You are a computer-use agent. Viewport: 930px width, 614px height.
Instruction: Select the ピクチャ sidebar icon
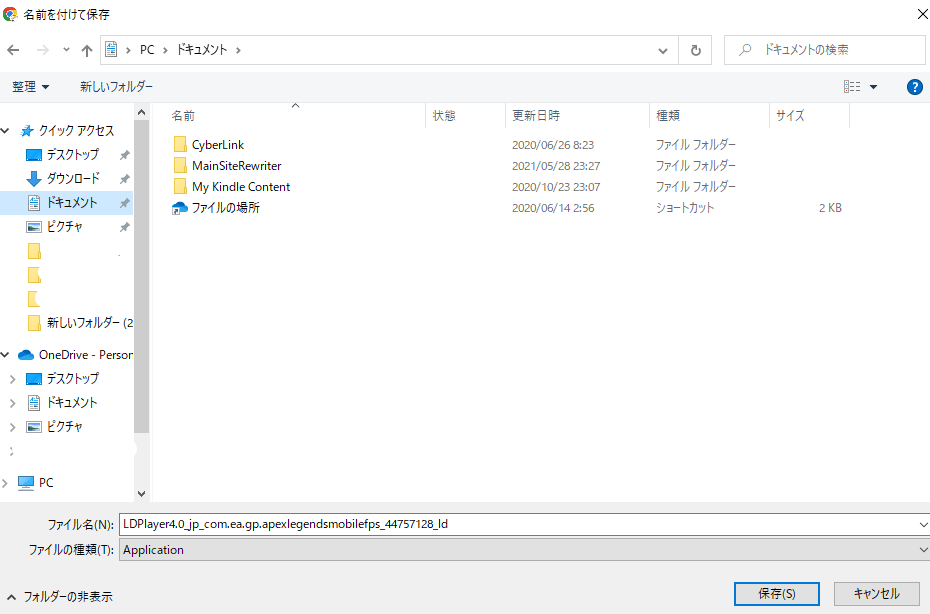pos(32,226)
